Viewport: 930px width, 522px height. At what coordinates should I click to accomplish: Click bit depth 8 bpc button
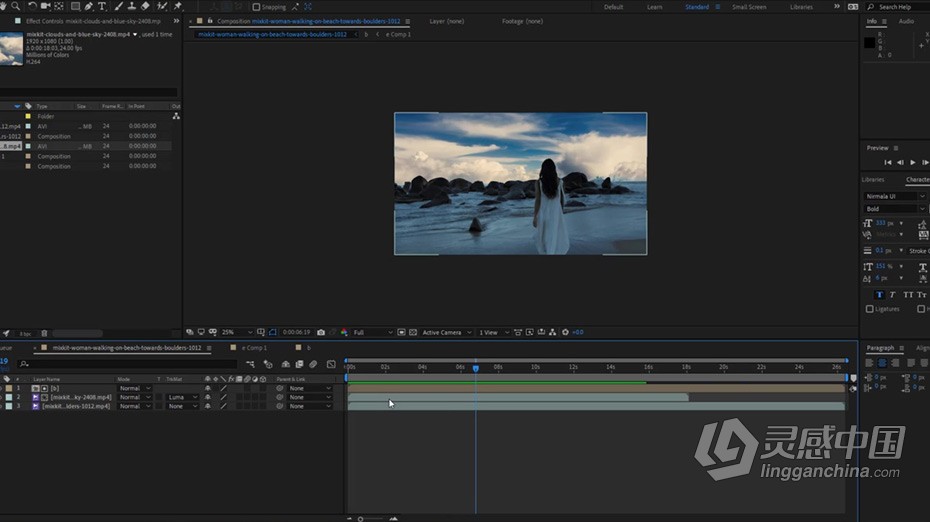tap(25, 334)
